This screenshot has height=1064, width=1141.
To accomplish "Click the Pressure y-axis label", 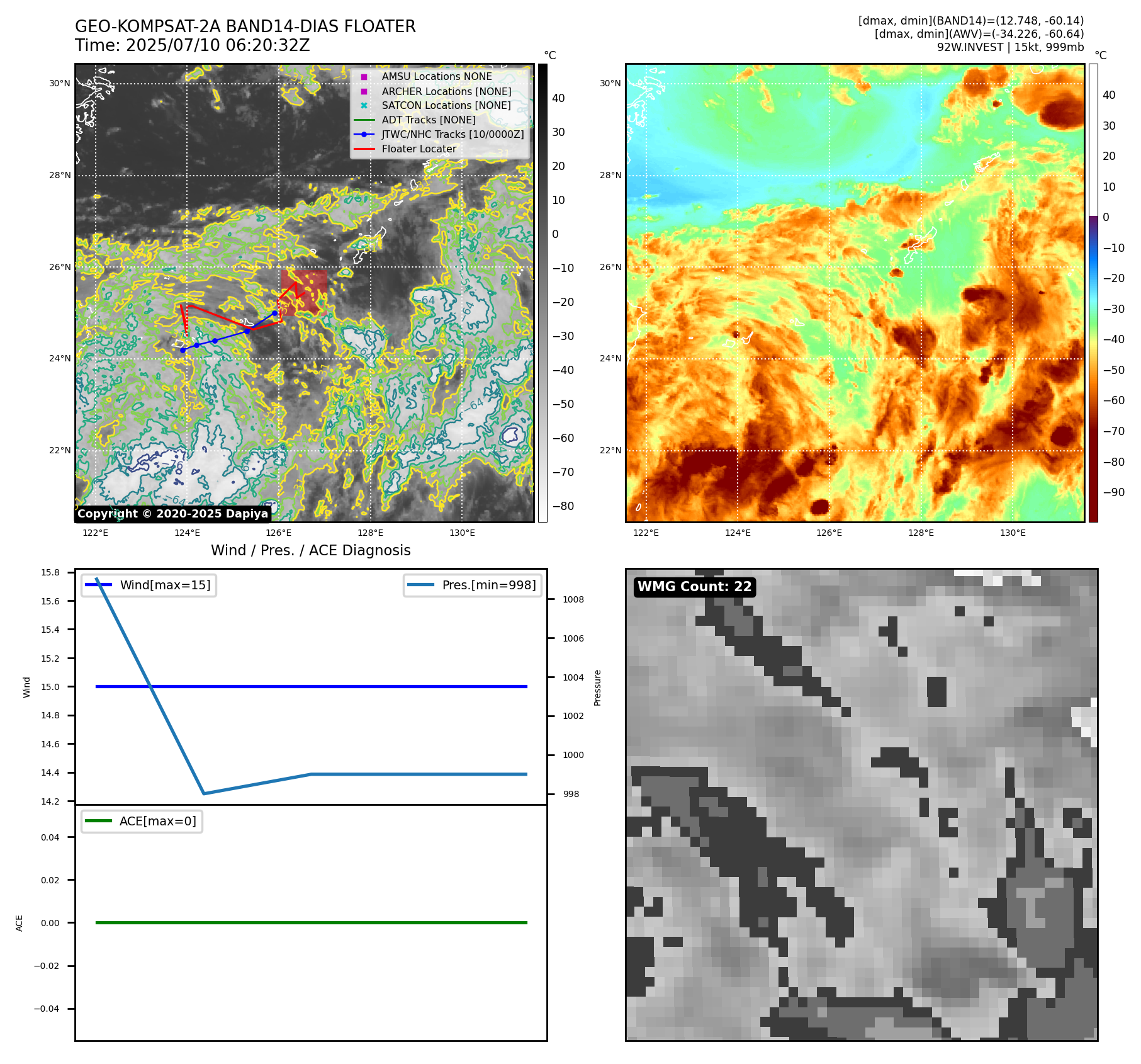I will click(597, 688).
